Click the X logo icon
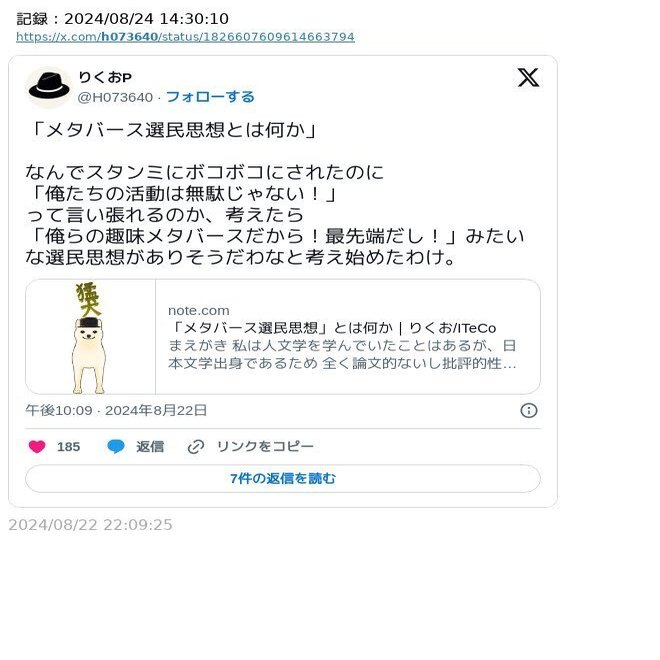 [528, 77]
